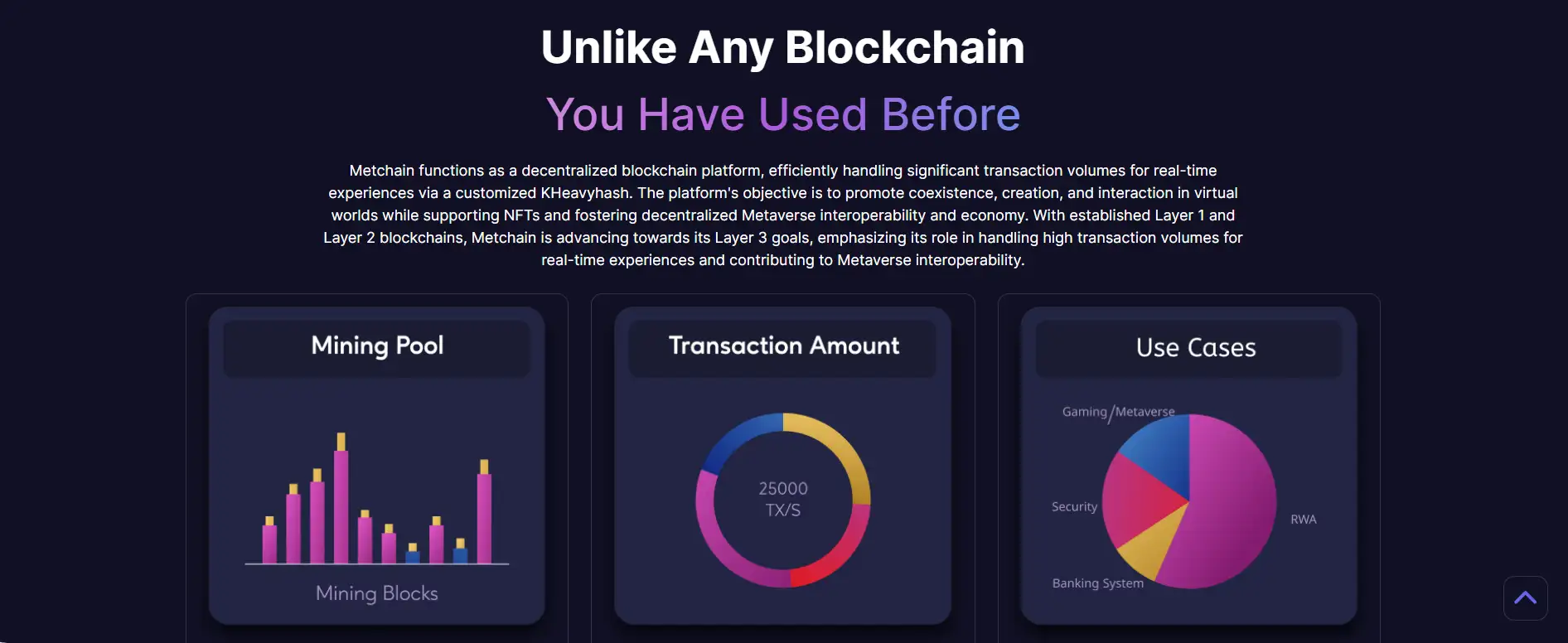The image size is (1568, 643).
Task: Select the Use Cases card title
Action: (1195, 348)
